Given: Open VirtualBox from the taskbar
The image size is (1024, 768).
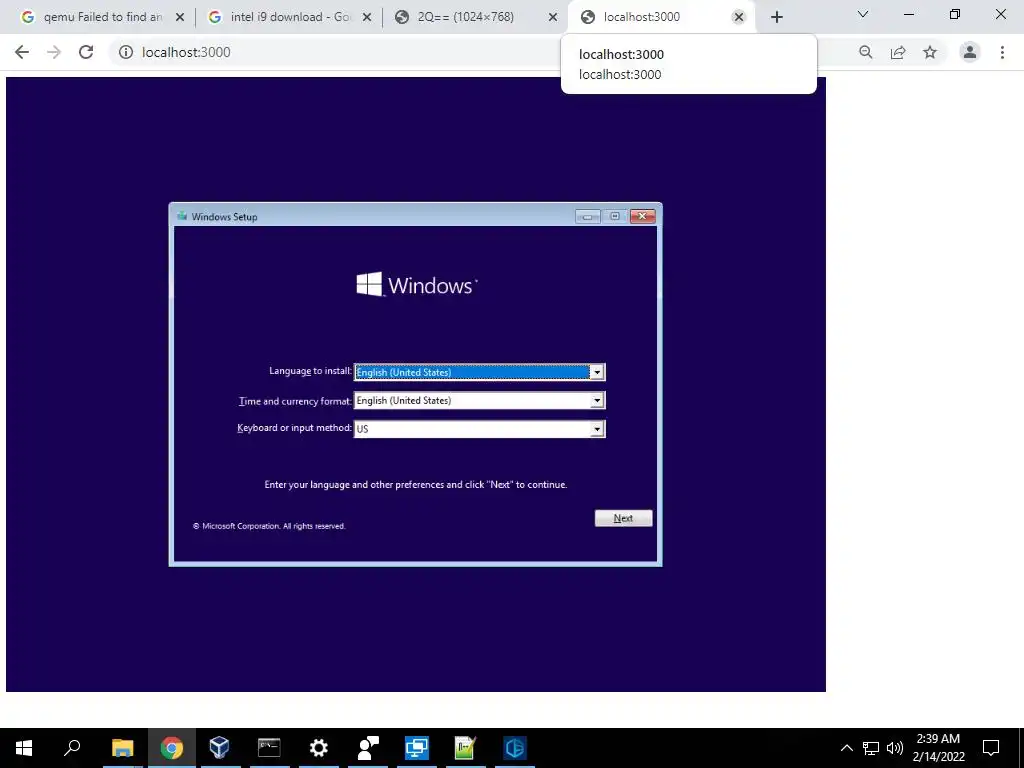Looking at the screenshot, I should click(219, 748).
